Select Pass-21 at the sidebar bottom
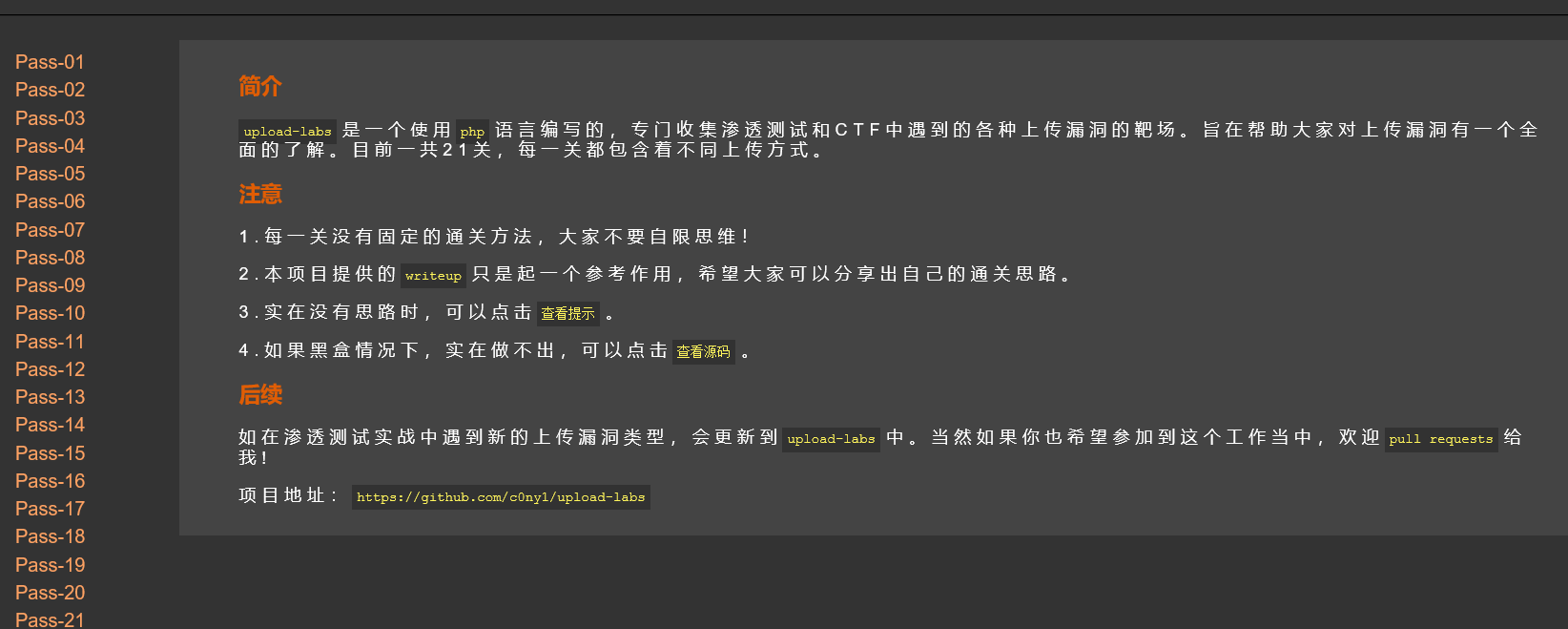This screenshot has height=629, width=1568. (50, 619)
